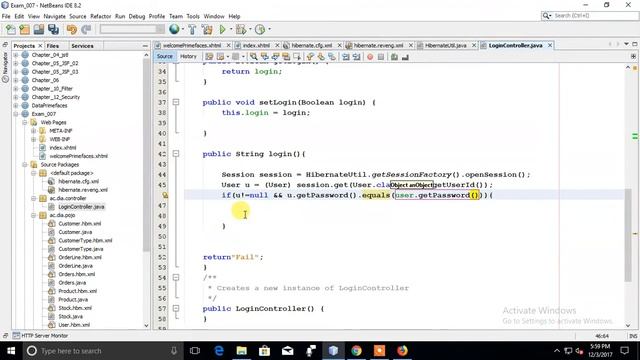Image resolution: width=640 pixels, height=360 pixels.
Task: Click the Open Project toolbar icon
Action: 39,29
